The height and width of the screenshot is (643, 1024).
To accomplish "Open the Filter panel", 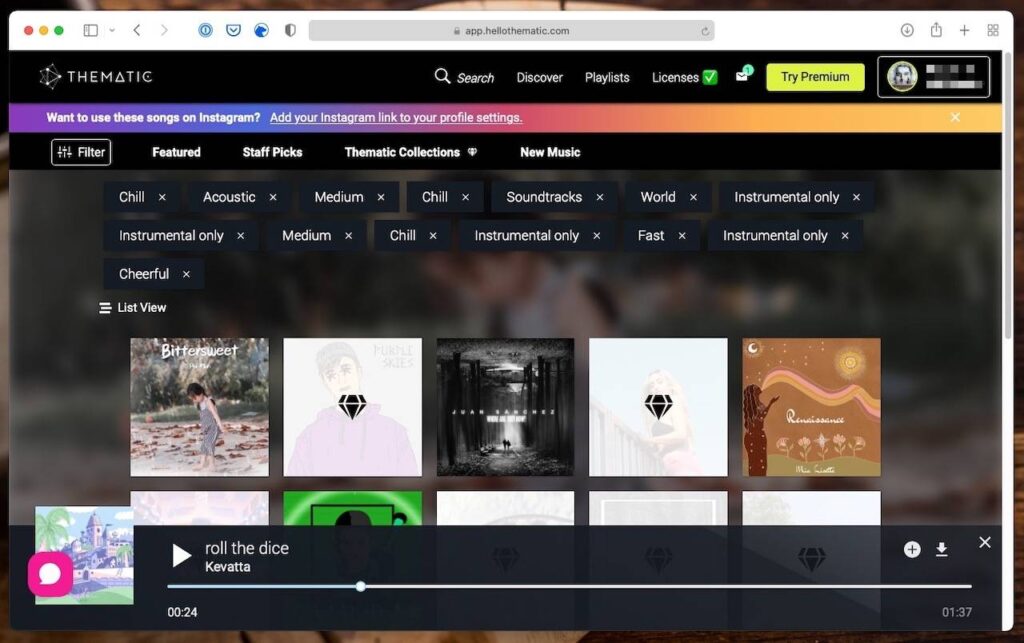I will (x=81, y=152).
